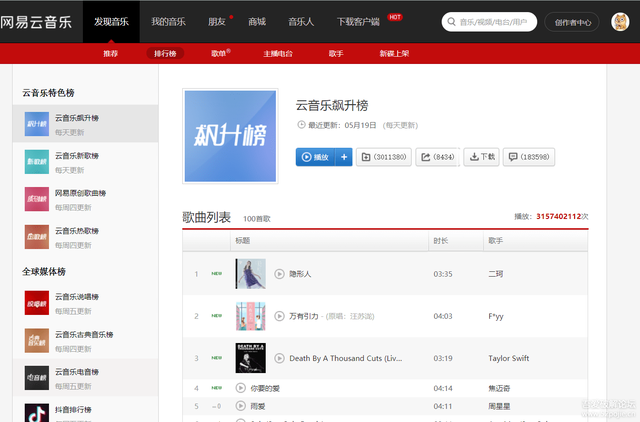The width and height of the screenshot is (640, 422).
Task: Select the 新碟上架 sub-navigation item
Action: point(394,53)
